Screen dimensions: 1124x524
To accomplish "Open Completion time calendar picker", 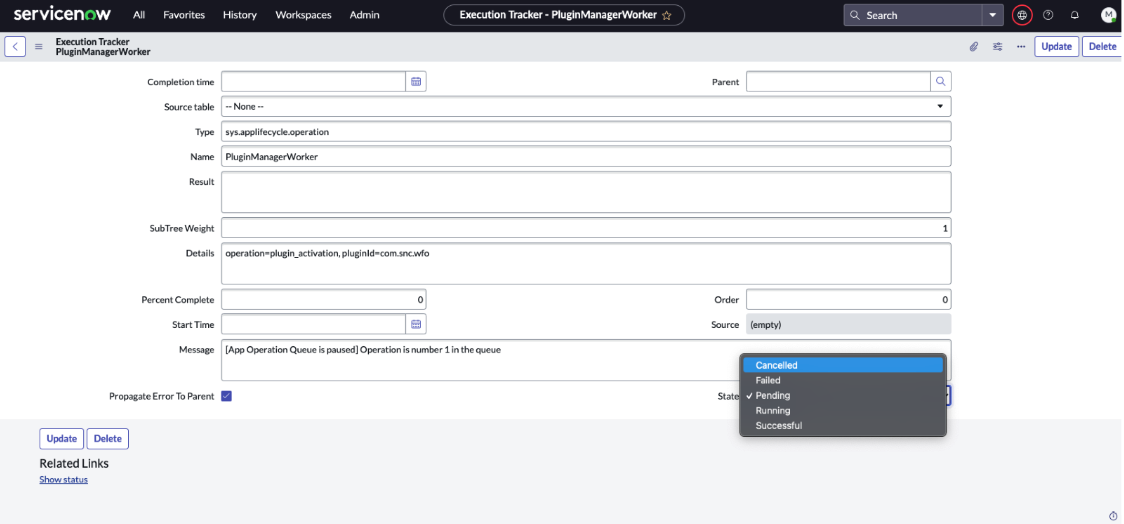I will 416,82.
